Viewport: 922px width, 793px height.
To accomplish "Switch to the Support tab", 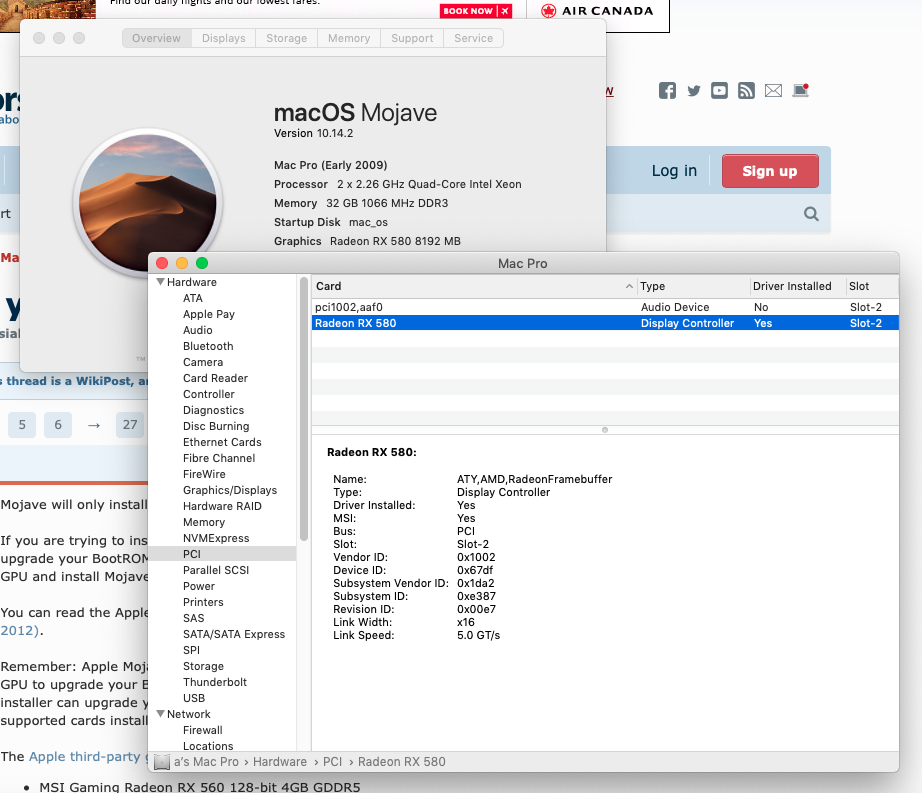I will [x=412, y=38].
